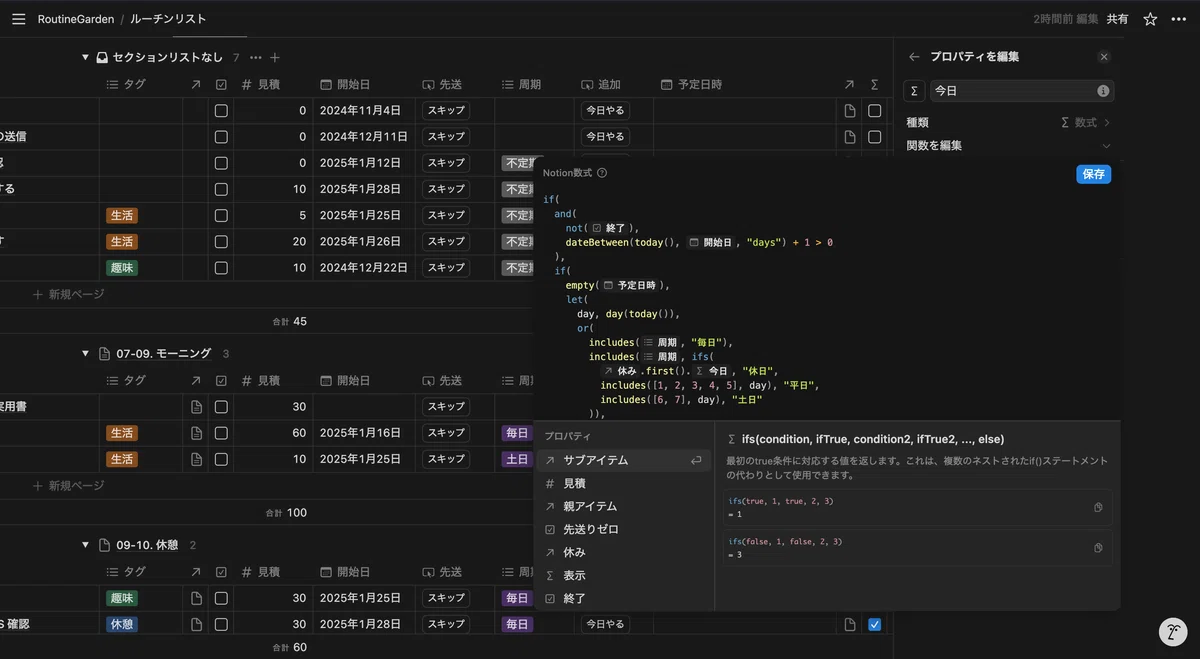Click orange 生活 tag in 2025年1月25日 row of first group
Viewport: 1200px width, 659px height.
[x=122, y=215]
